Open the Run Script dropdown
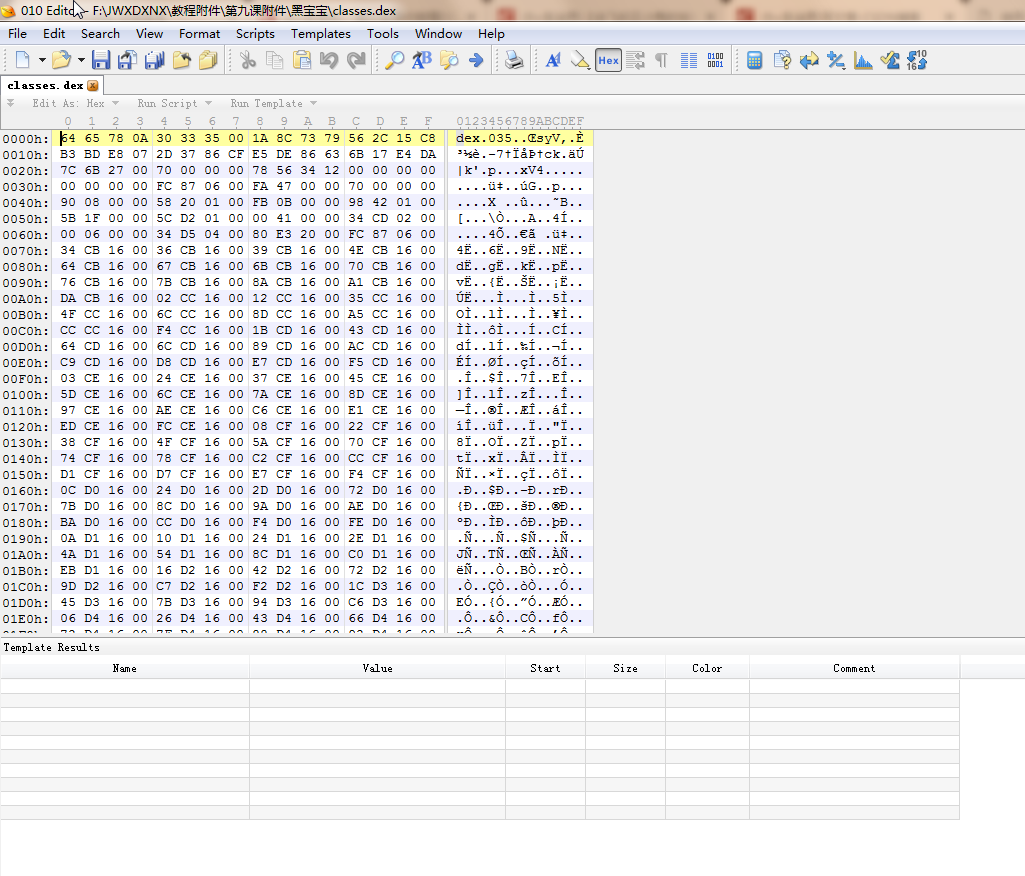The width and height of the screenshot is (1025, 876). coord(172,102)
